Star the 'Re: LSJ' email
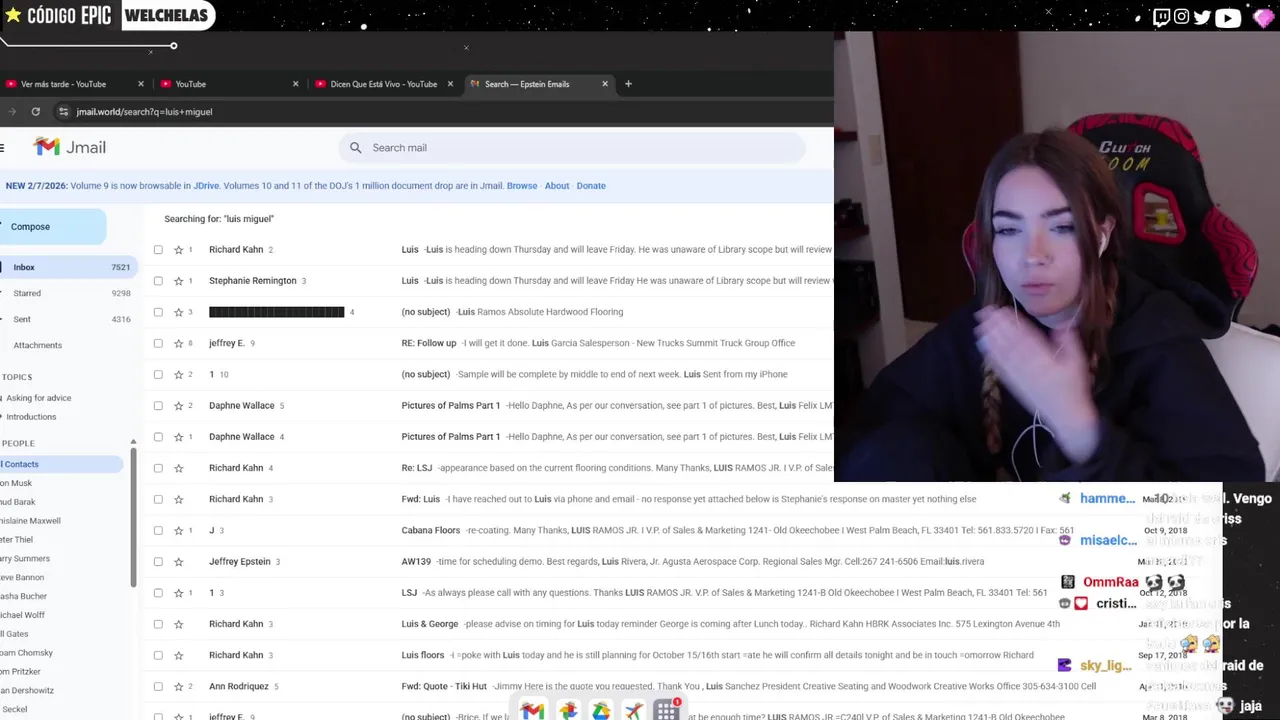The width and height of the screenshot is (1280, 720). (x=178, y=468)
